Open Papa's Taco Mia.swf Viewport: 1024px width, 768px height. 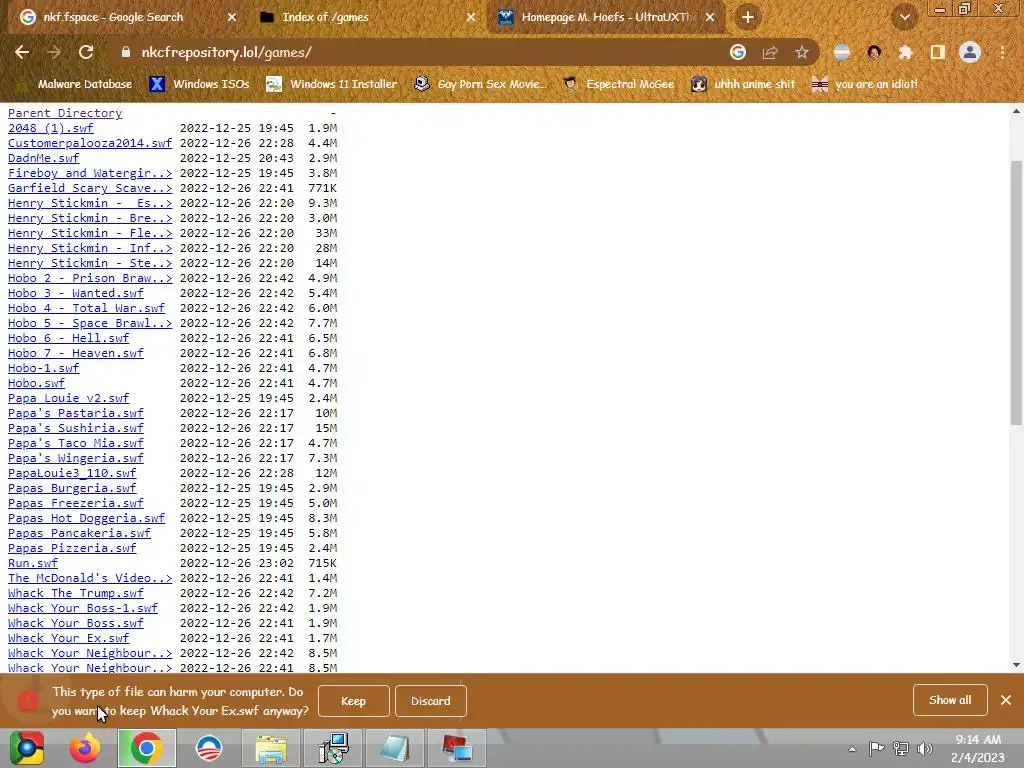(75, 443)
